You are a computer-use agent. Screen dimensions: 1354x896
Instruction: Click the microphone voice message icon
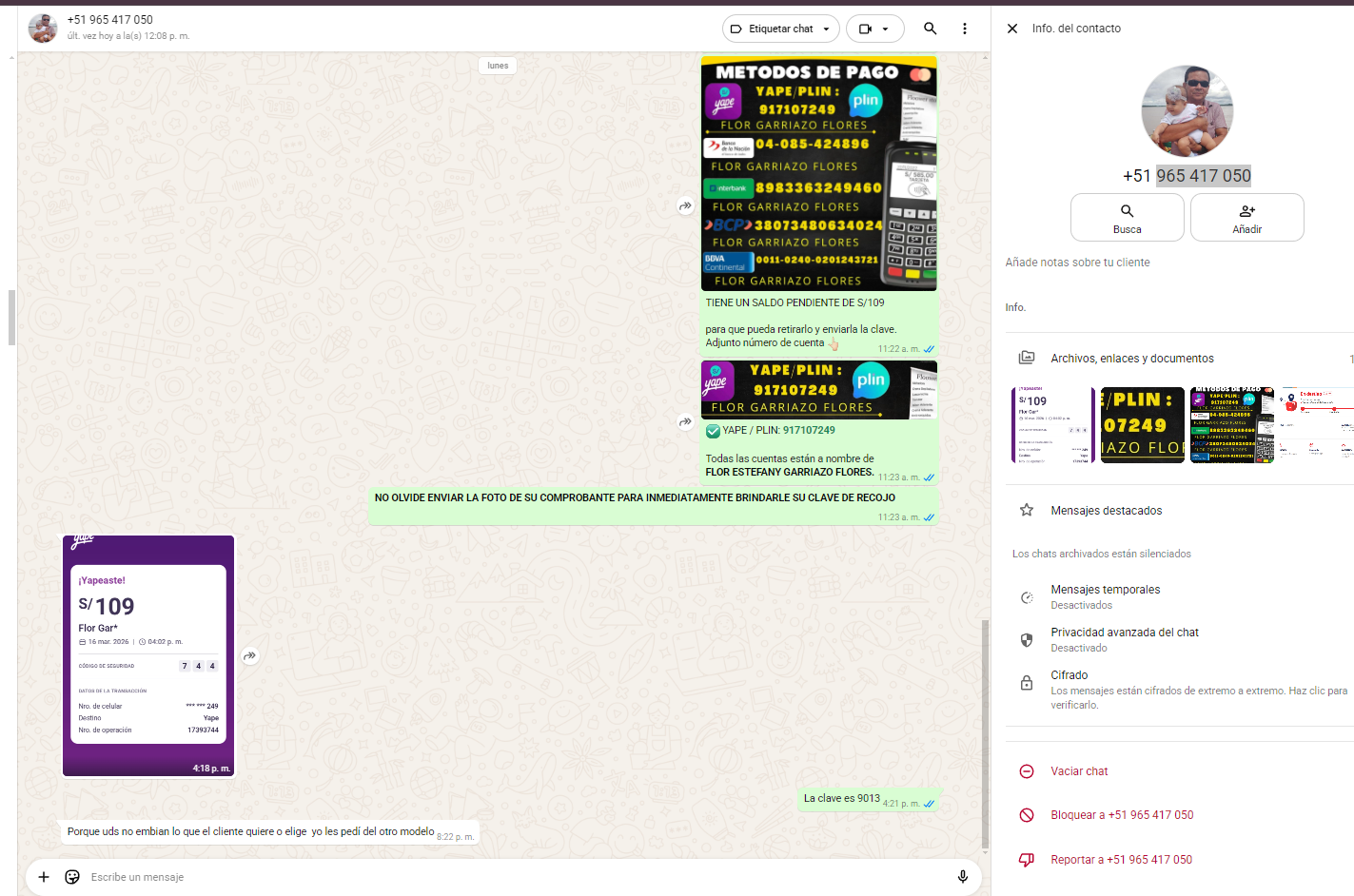962,876
